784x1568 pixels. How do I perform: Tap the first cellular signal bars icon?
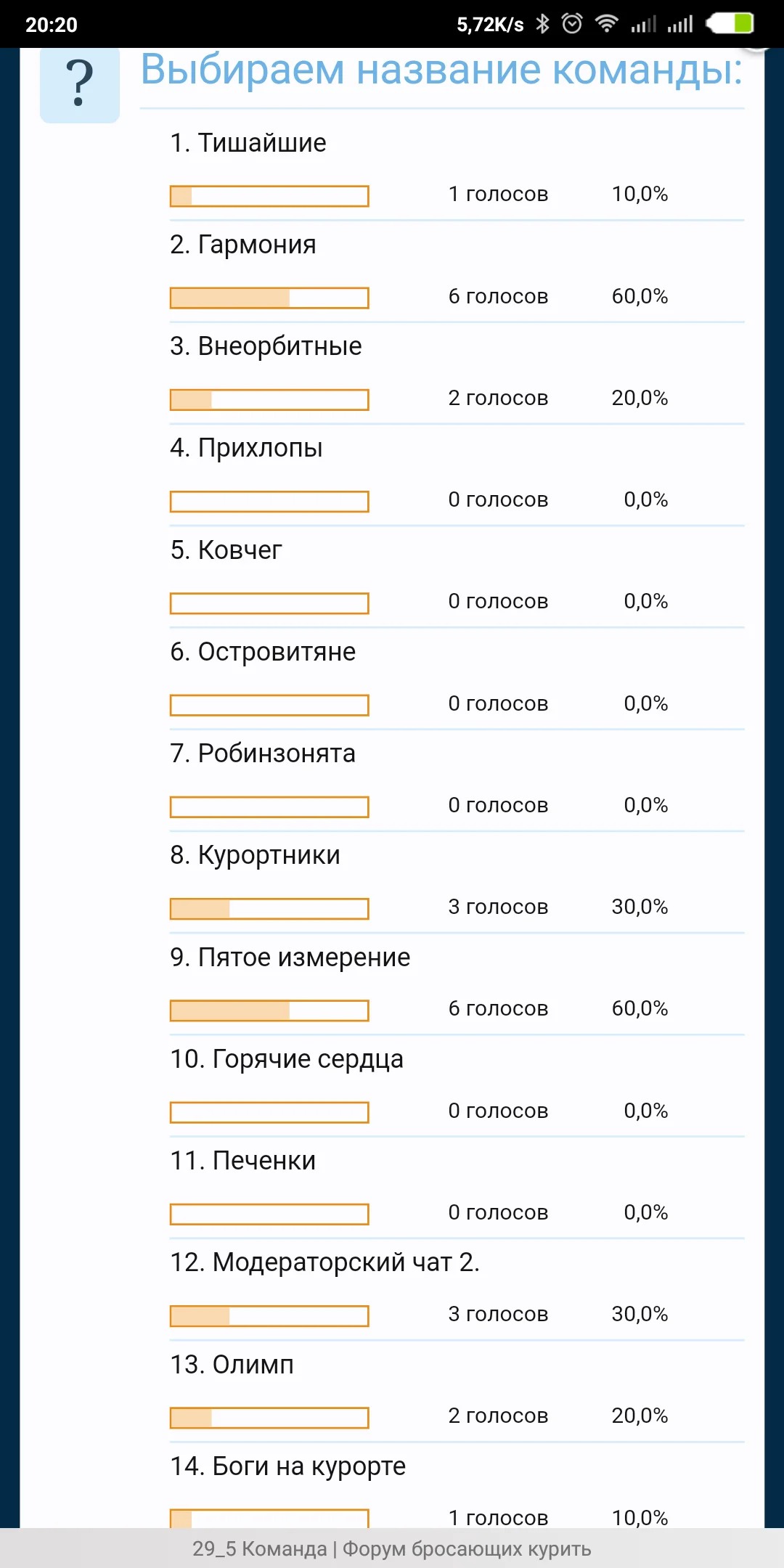[x=643, y=25]
